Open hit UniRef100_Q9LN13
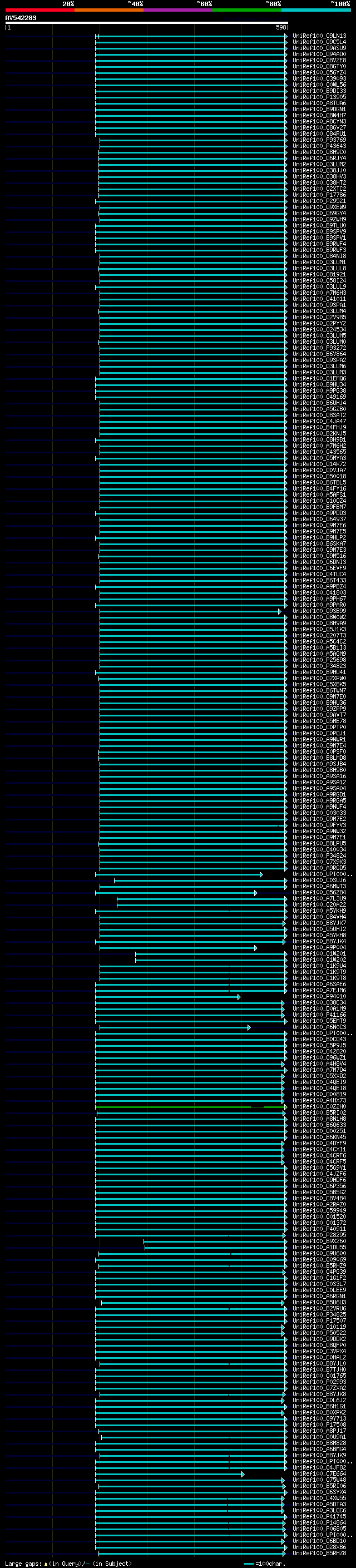Image resolution: width=356 pixels, height=1568 pixels. (x=319, y=36)
